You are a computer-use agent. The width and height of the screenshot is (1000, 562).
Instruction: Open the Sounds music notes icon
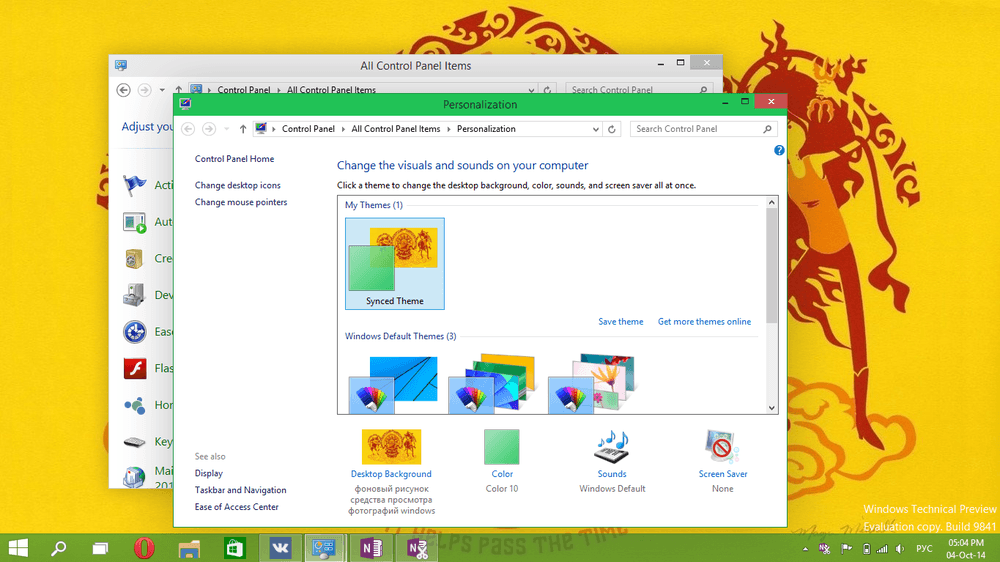point(612,447)
